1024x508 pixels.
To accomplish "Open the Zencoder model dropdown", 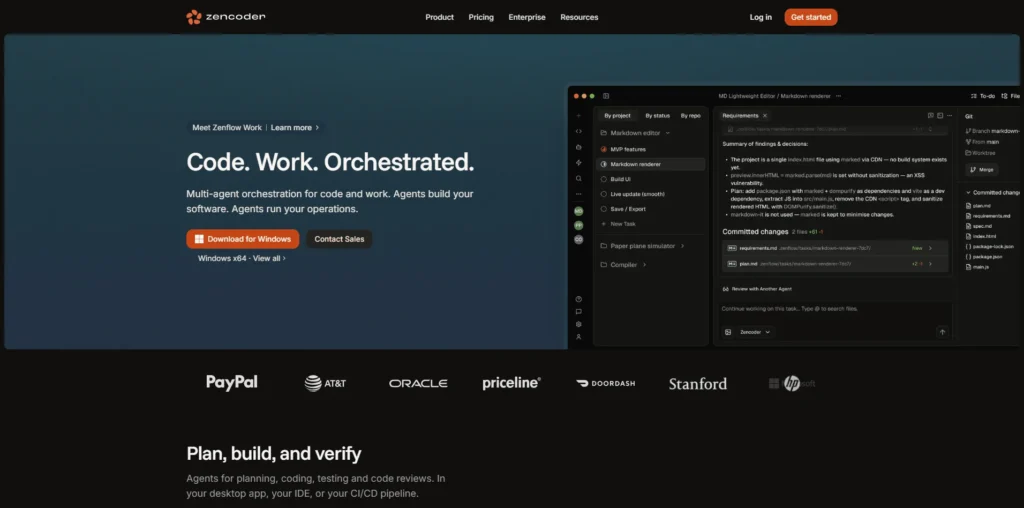I will (x=755, y=332).
